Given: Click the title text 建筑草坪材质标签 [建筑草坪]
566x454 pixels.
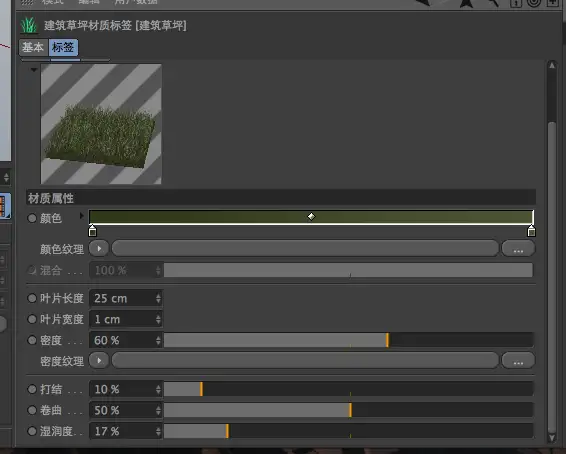Looking at the screenshot, I should (115, 26).
